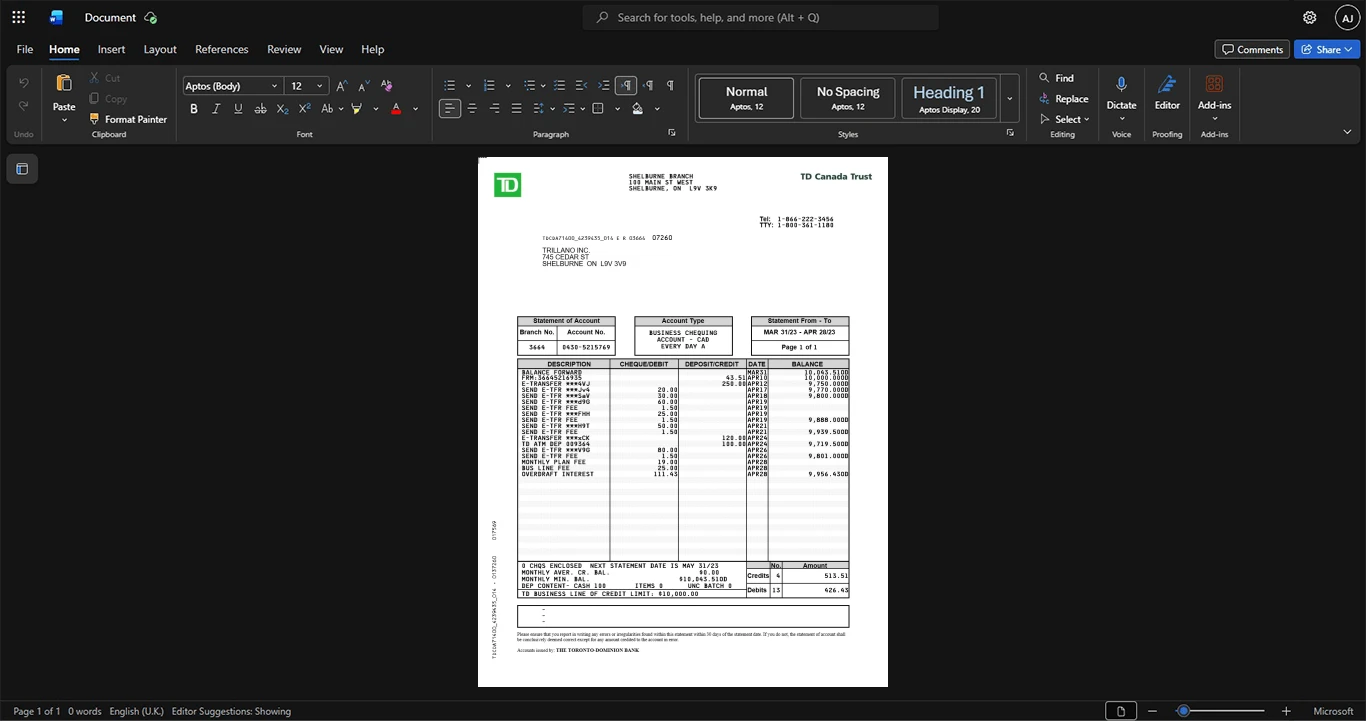Switch to the Layout tab

(160, 49)
